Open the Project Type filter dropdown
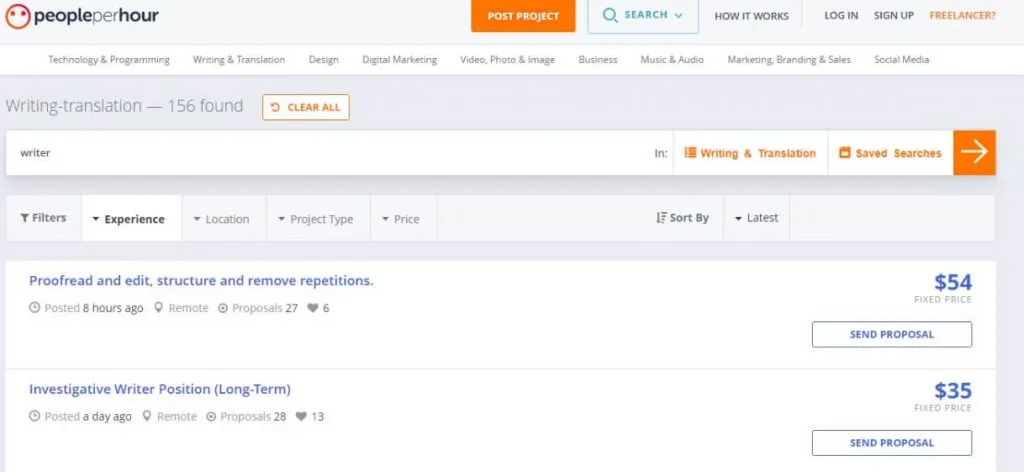This screenshot has height=472, width=1024. [318, 219]
